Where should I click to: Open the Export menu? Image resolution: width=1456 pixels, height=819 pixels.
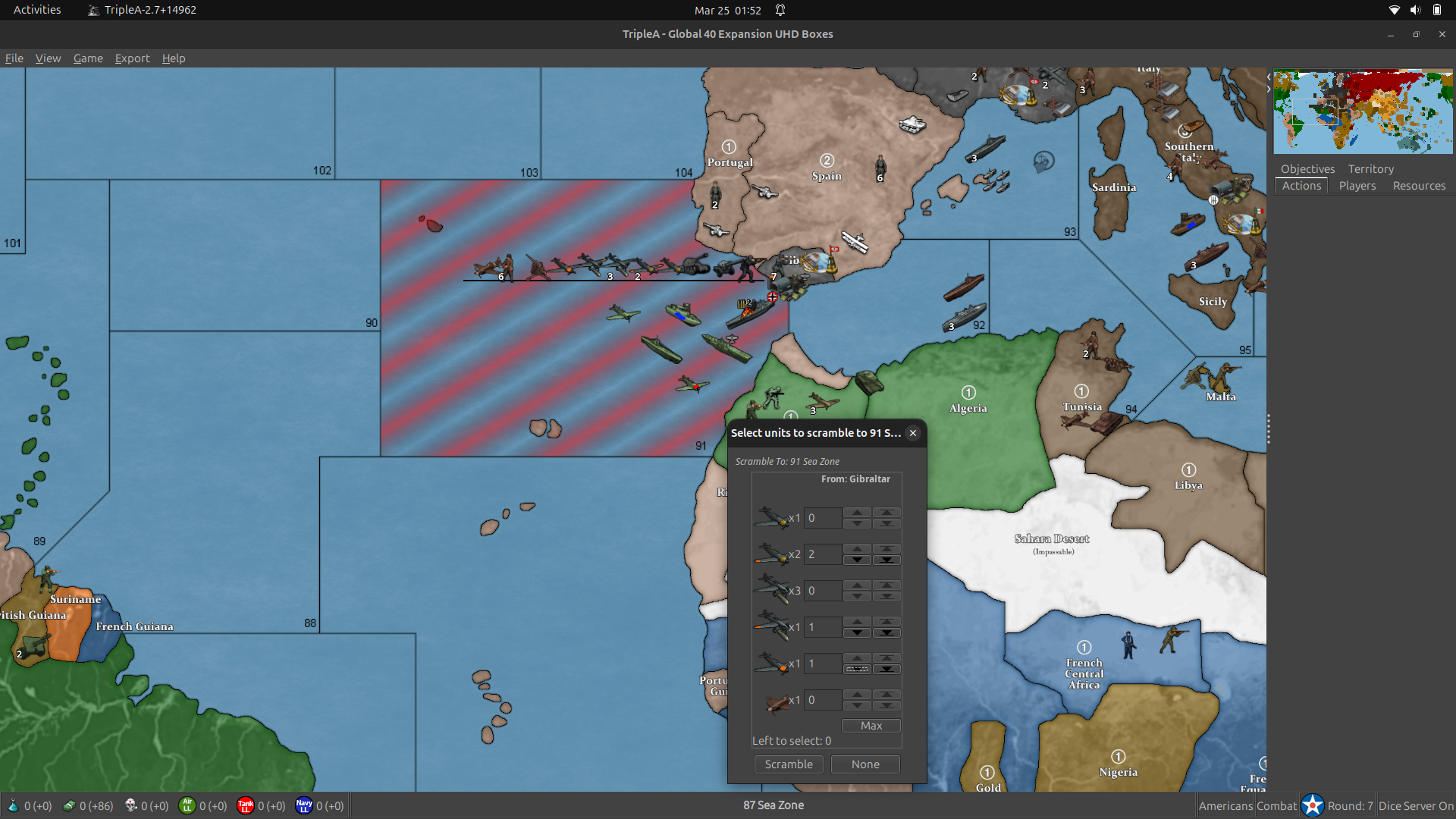[132, 58]
